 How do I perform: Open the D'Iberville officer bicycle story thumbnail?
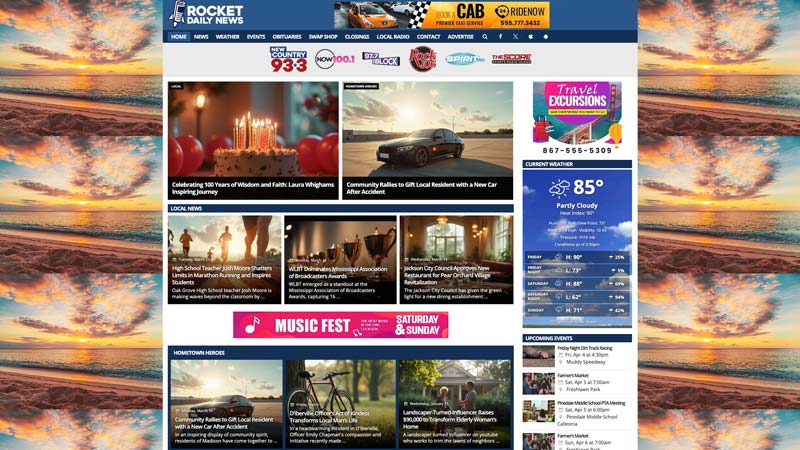coord(340,390)
